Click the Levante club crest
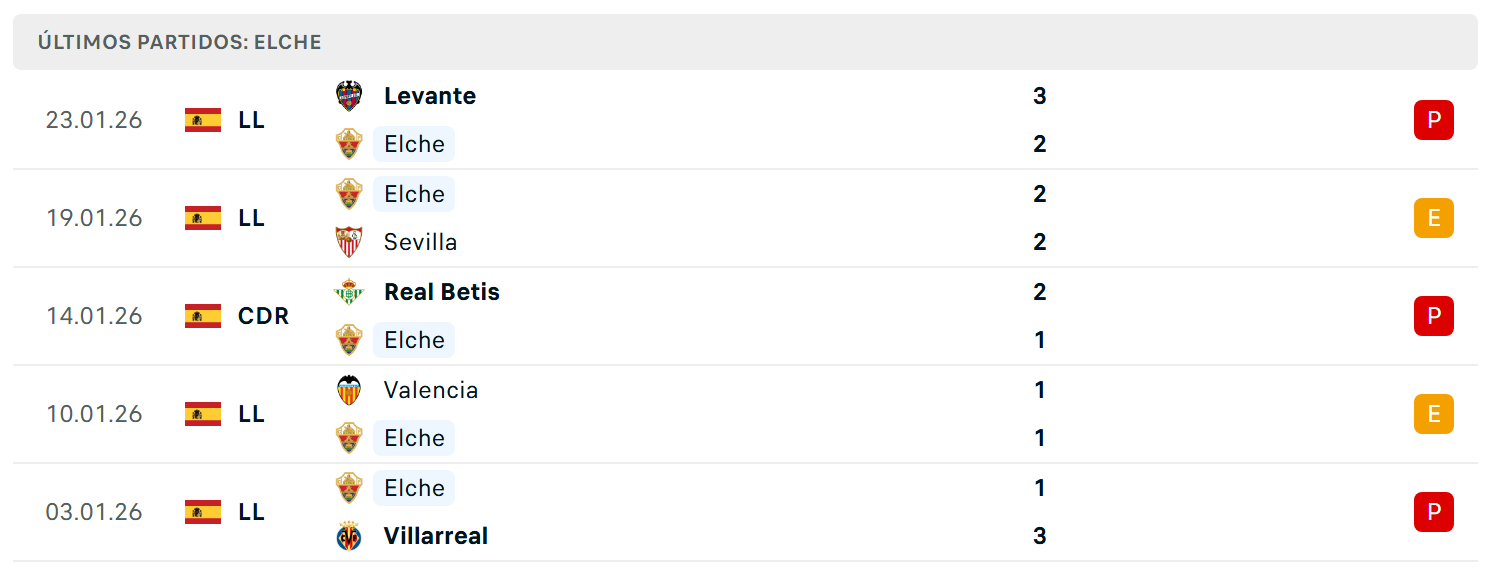This screenshot has height=578, width=1494. click(x=348, y=96)
